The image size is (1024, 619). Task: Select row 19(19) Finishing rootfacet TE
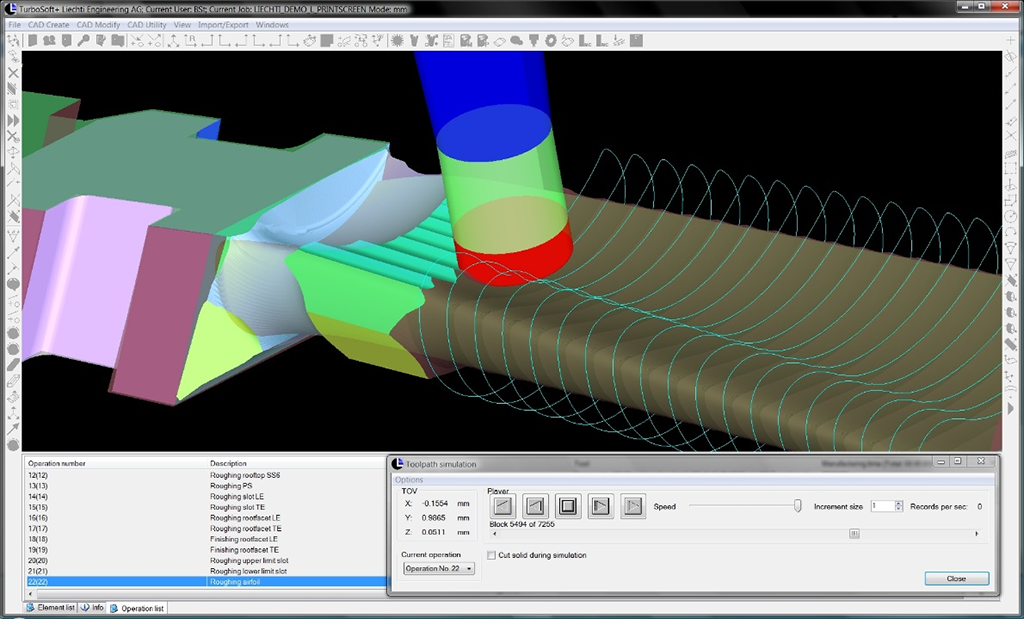206,550
